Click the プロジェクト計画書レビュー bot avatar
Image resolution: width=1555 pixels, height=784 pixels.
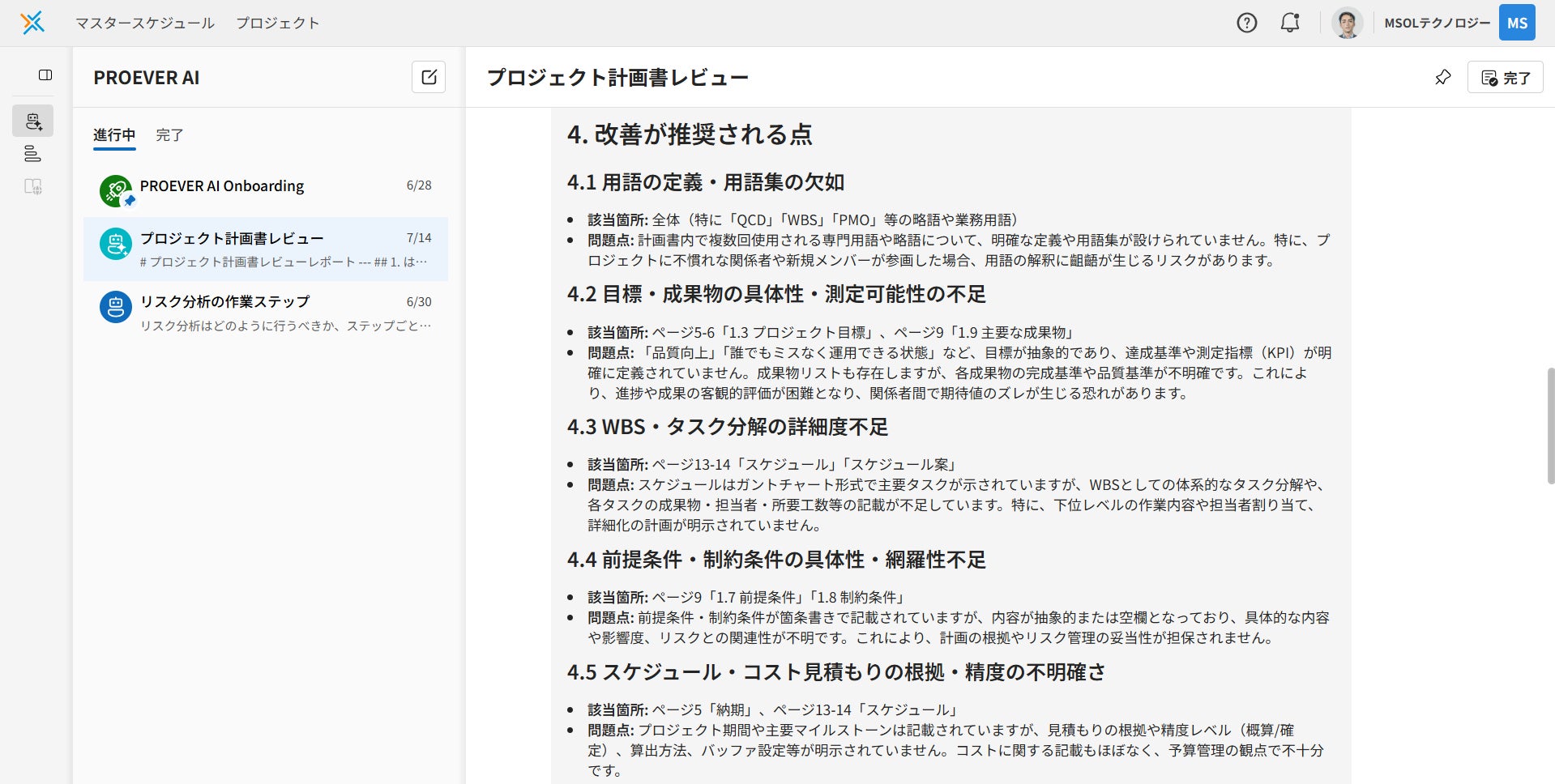tap(116, 244)
